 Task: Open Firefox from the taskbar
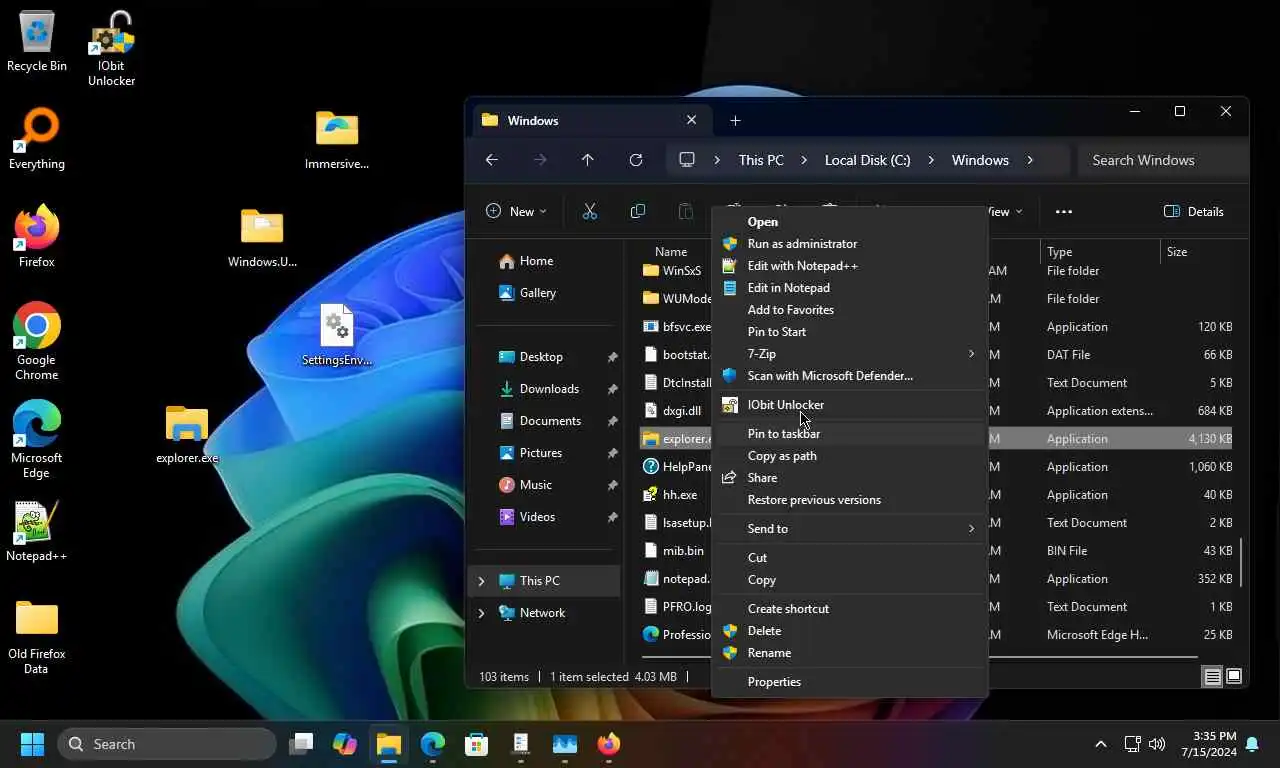pyautogui.click(x=609, y=744)
